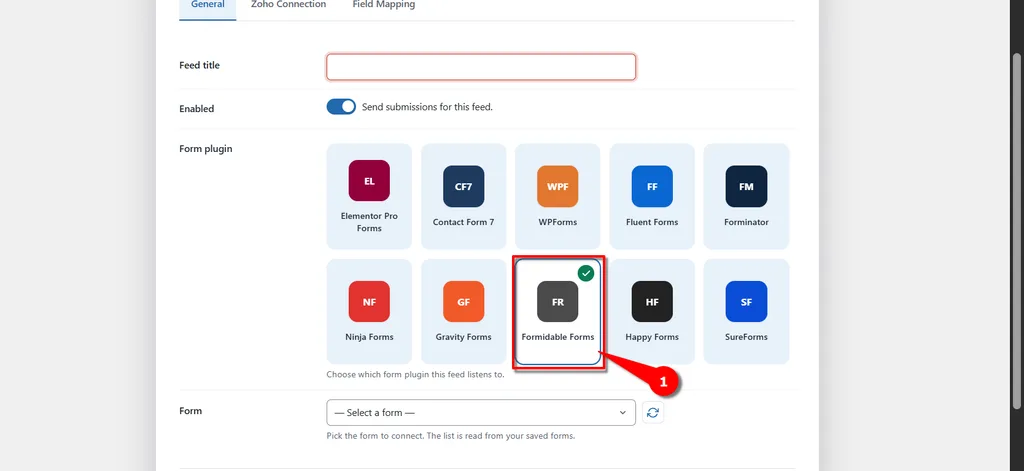This screenshot has width=1024, height=471.
Task: Choose the Forminator FM icon
Action: pos(746,186)
